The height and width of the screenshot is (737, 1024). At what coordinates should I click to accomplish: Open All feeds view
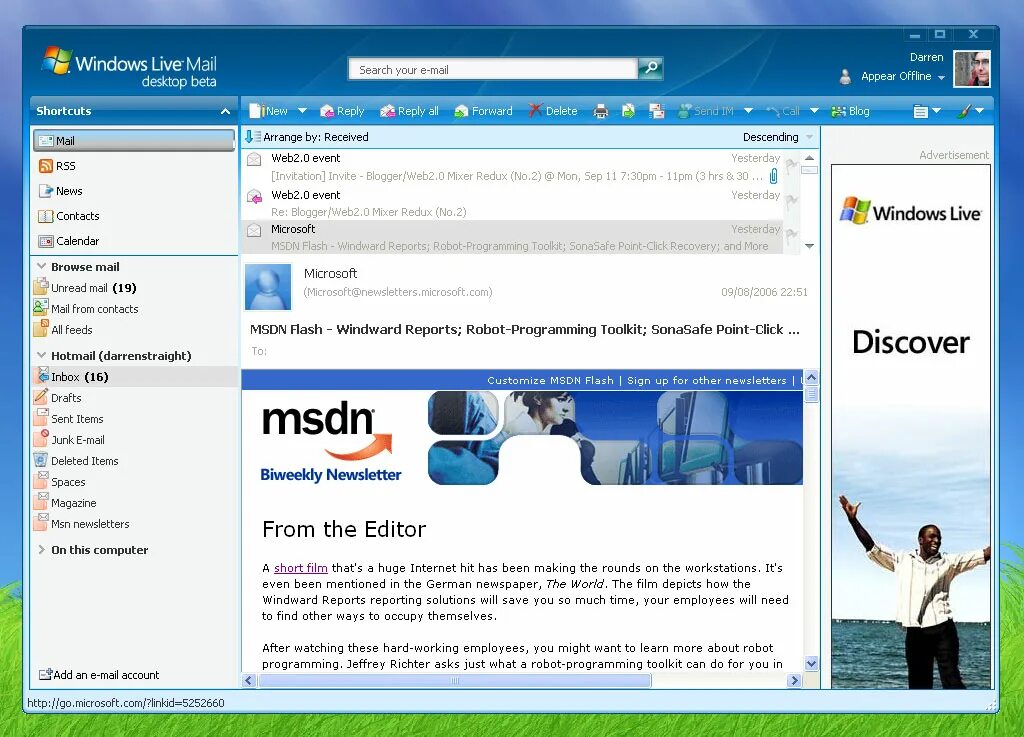(63, 330)
